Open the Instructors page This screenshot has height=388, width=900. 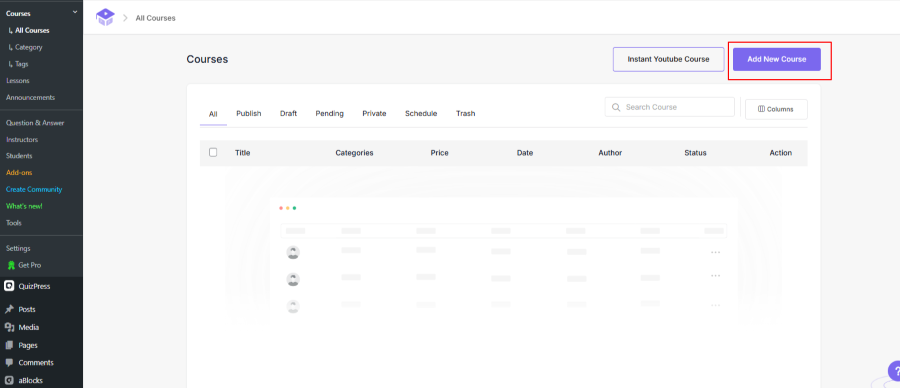click(x=22, y=139)
